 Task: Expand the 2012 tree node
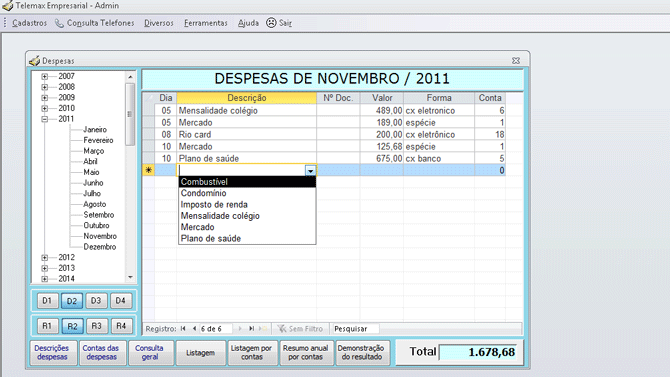coord(44,258)
